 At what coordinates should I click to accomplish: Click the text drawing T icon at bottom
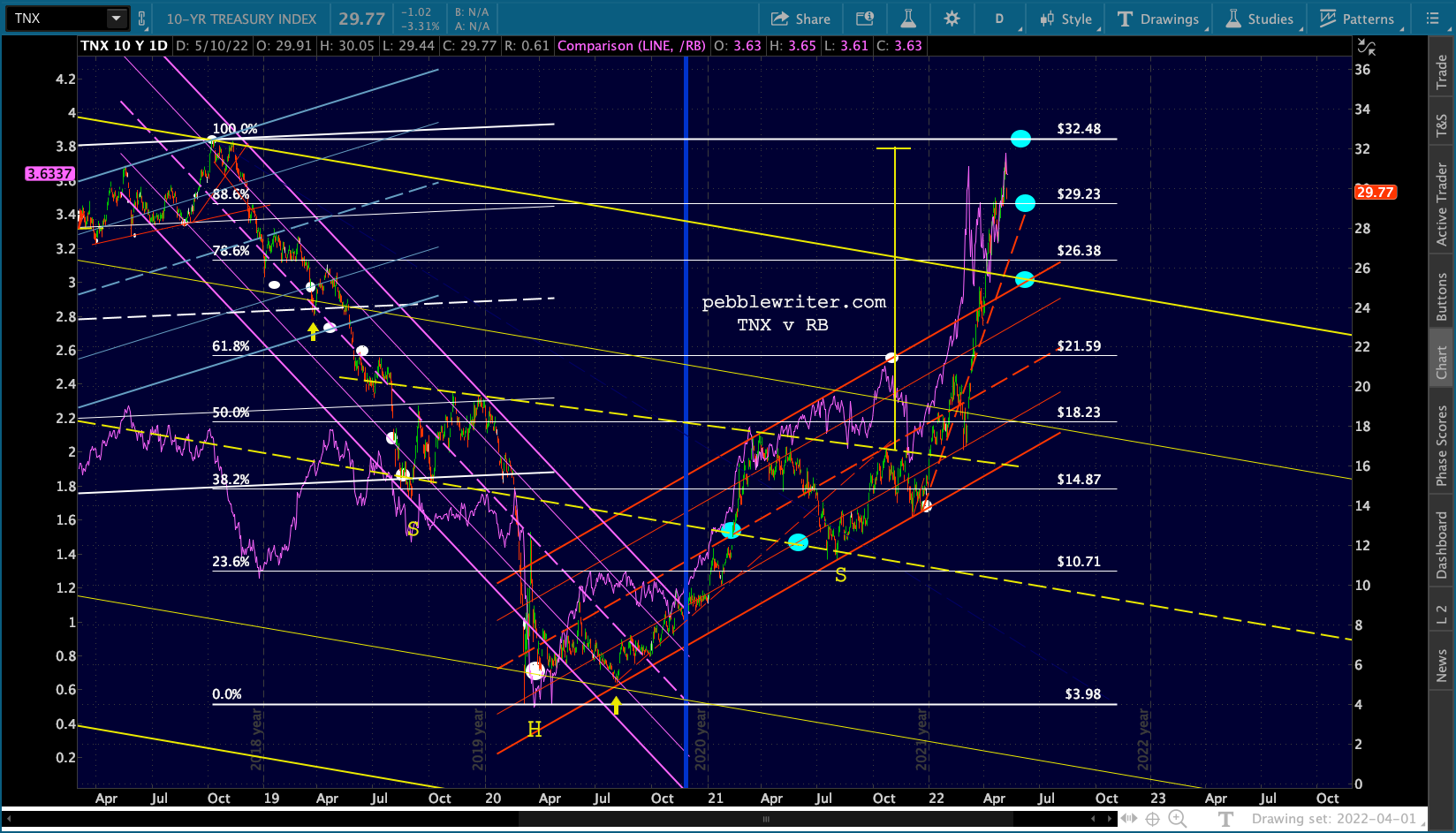click(1225, 819)
